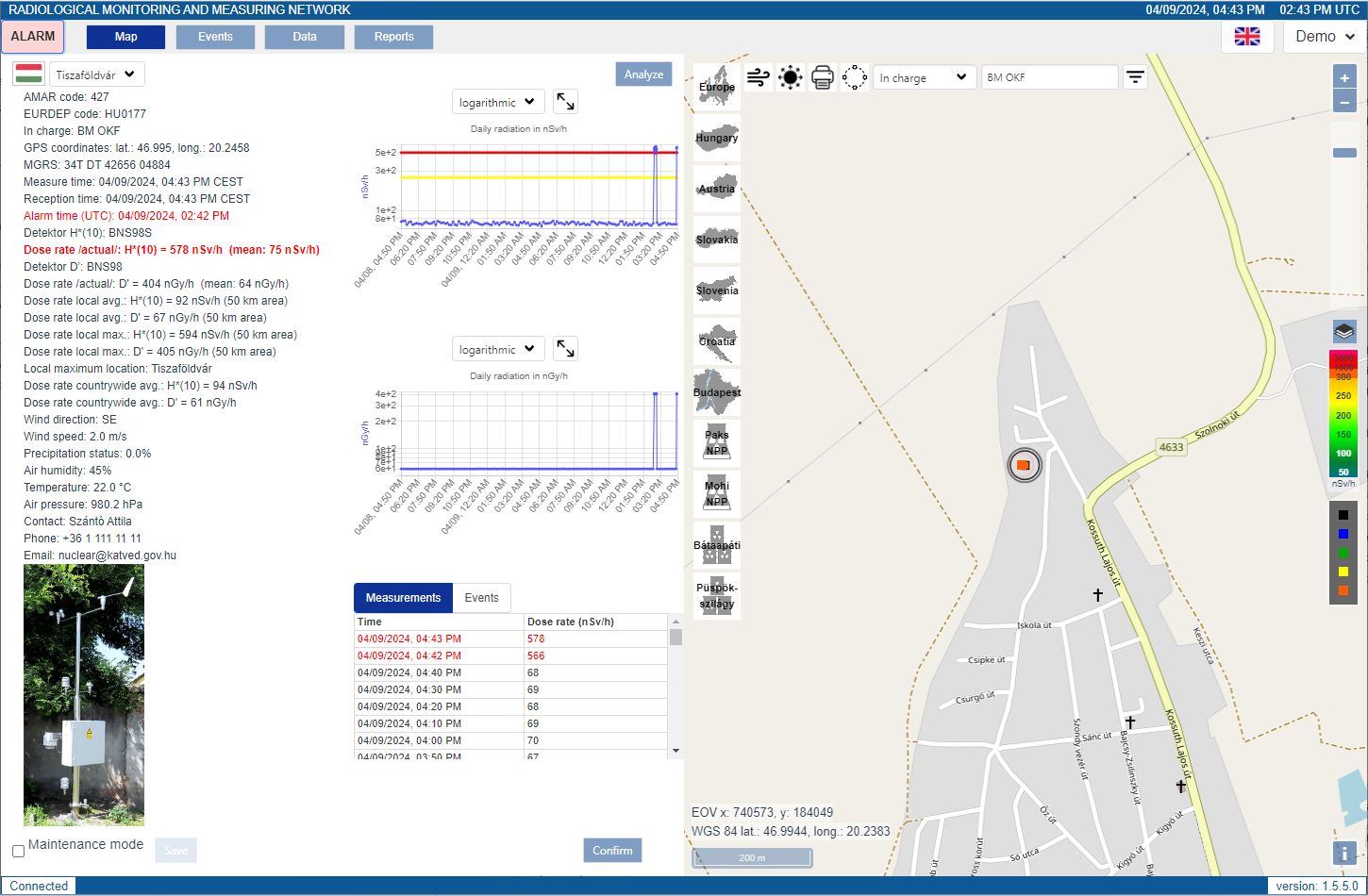Screen dimensions: 1368x896
Task: Open the Events tab in header
Action: 215,37
